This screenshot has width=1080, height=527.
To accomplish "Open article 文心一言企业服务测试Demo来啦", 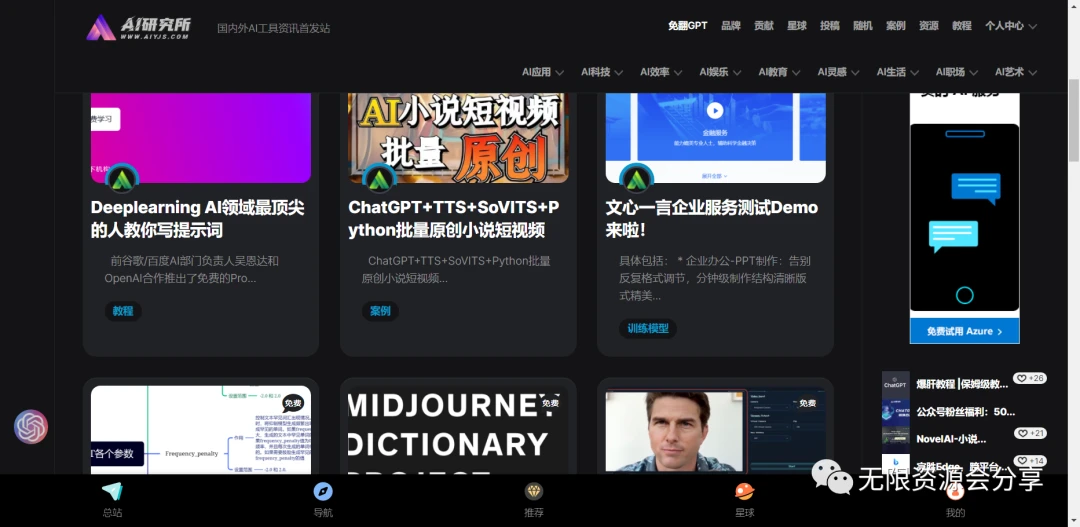I will (712, 219).
